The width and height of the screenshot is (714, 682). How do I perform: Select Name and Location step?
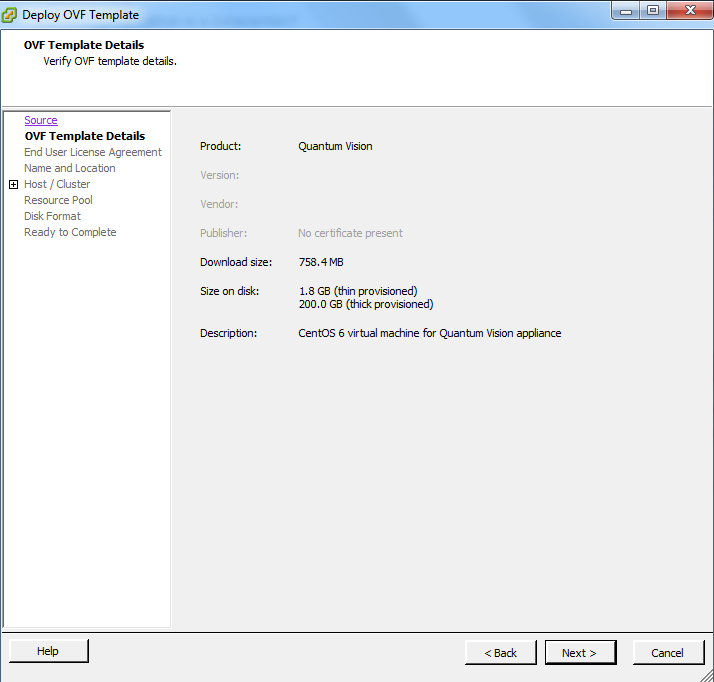pos(70,168)
